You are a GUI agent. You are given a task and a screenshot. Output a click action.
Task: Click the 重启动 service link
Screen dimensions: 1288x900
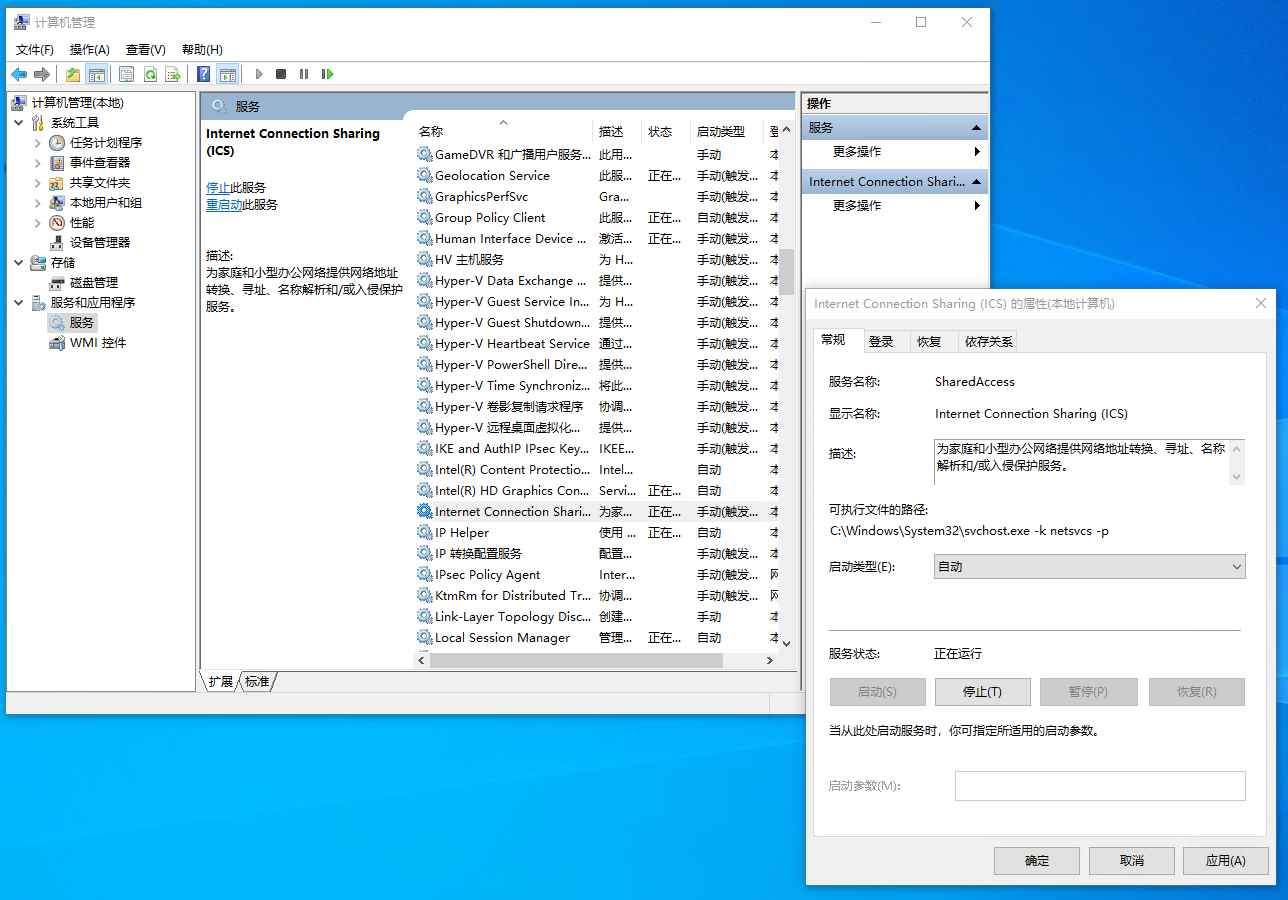[x=224, y=204]
